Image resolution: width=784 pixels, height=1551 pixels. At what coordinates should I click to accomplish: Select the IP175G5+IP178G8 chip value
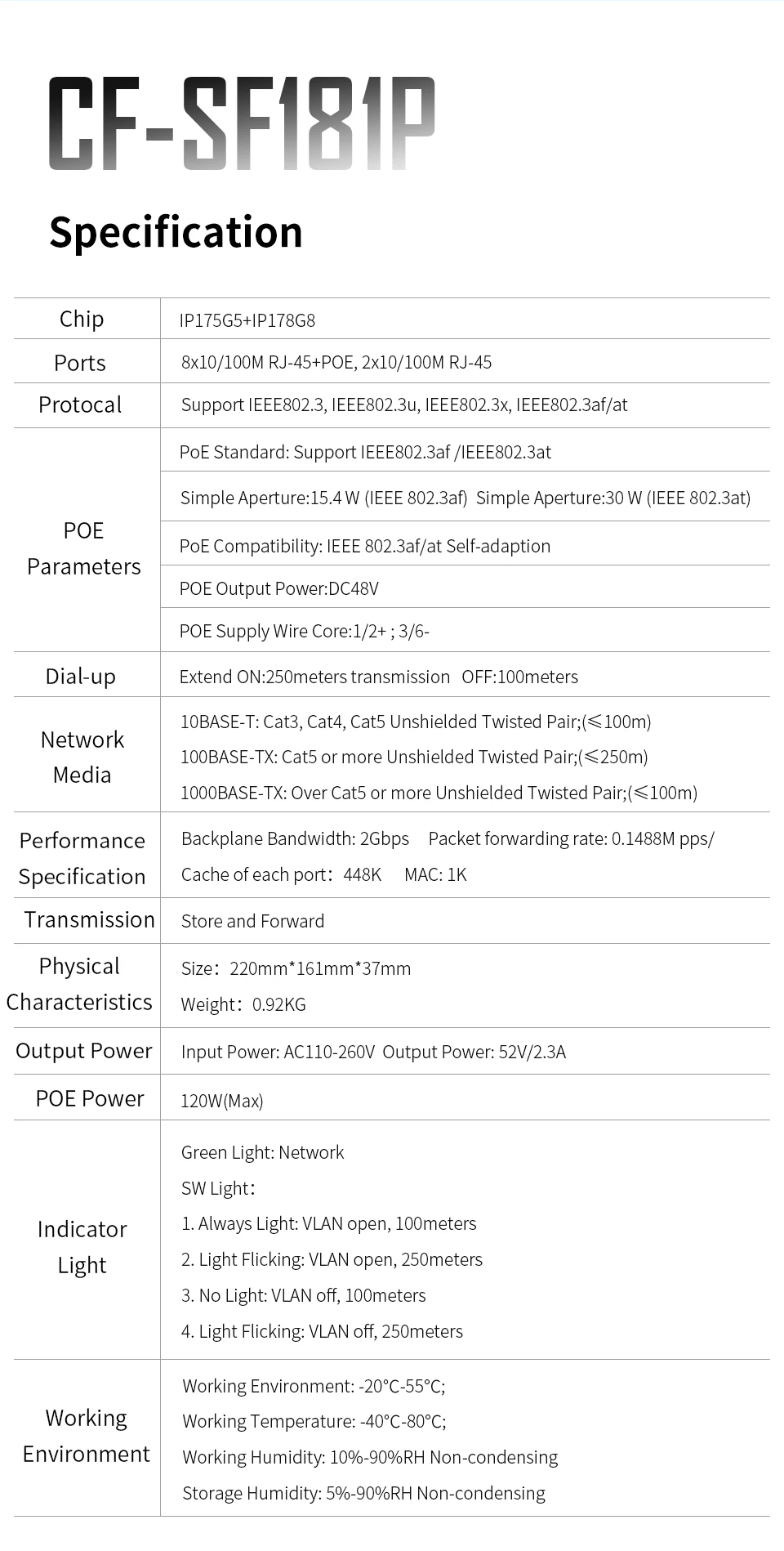[x=247, y=320]
